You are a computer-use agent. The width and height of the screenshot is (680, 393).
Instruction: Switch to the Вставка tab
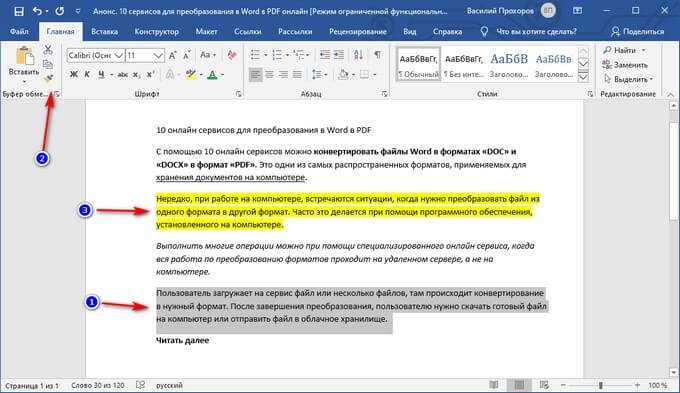pos(105,32)
